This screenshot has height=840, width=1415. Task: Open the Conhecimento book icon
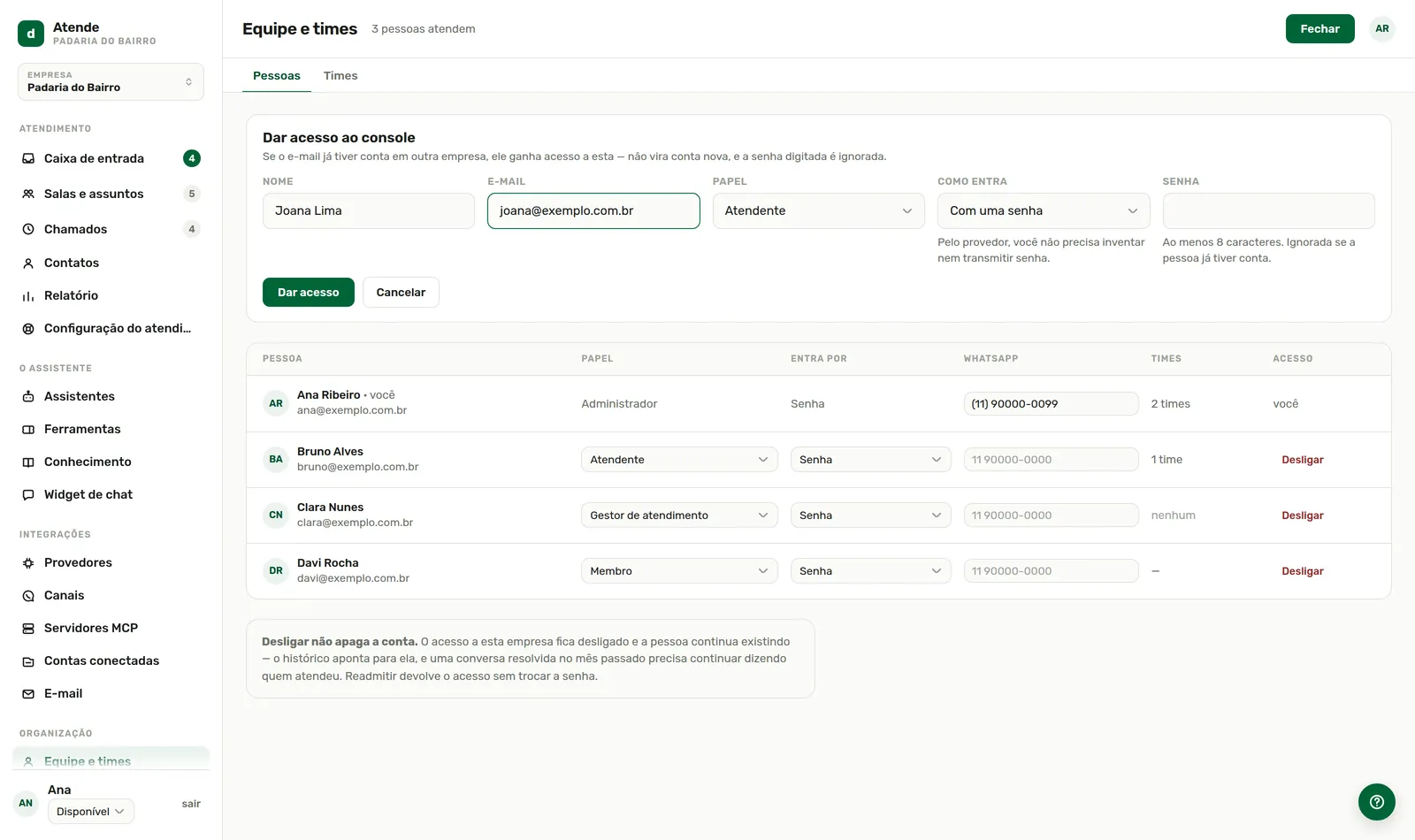pos(28,462)
